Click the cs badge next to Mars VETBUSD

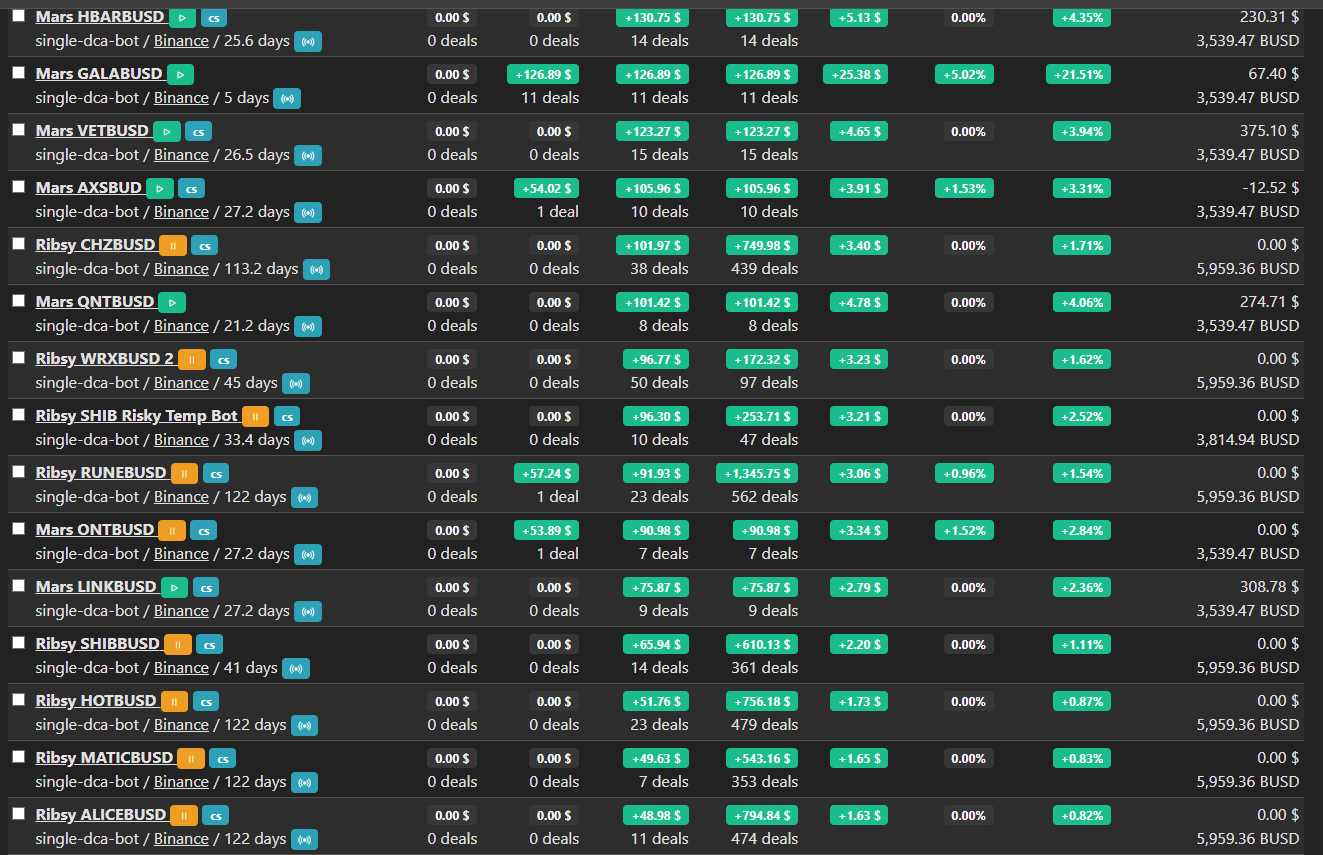click(x=198, y=131)
